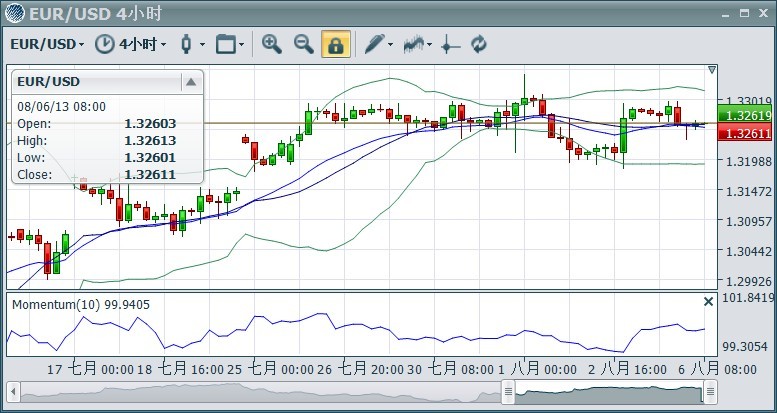Screen dimensions: 777x413
Task: Maximize the EUR/USD chart window
Action: [744, 13]
